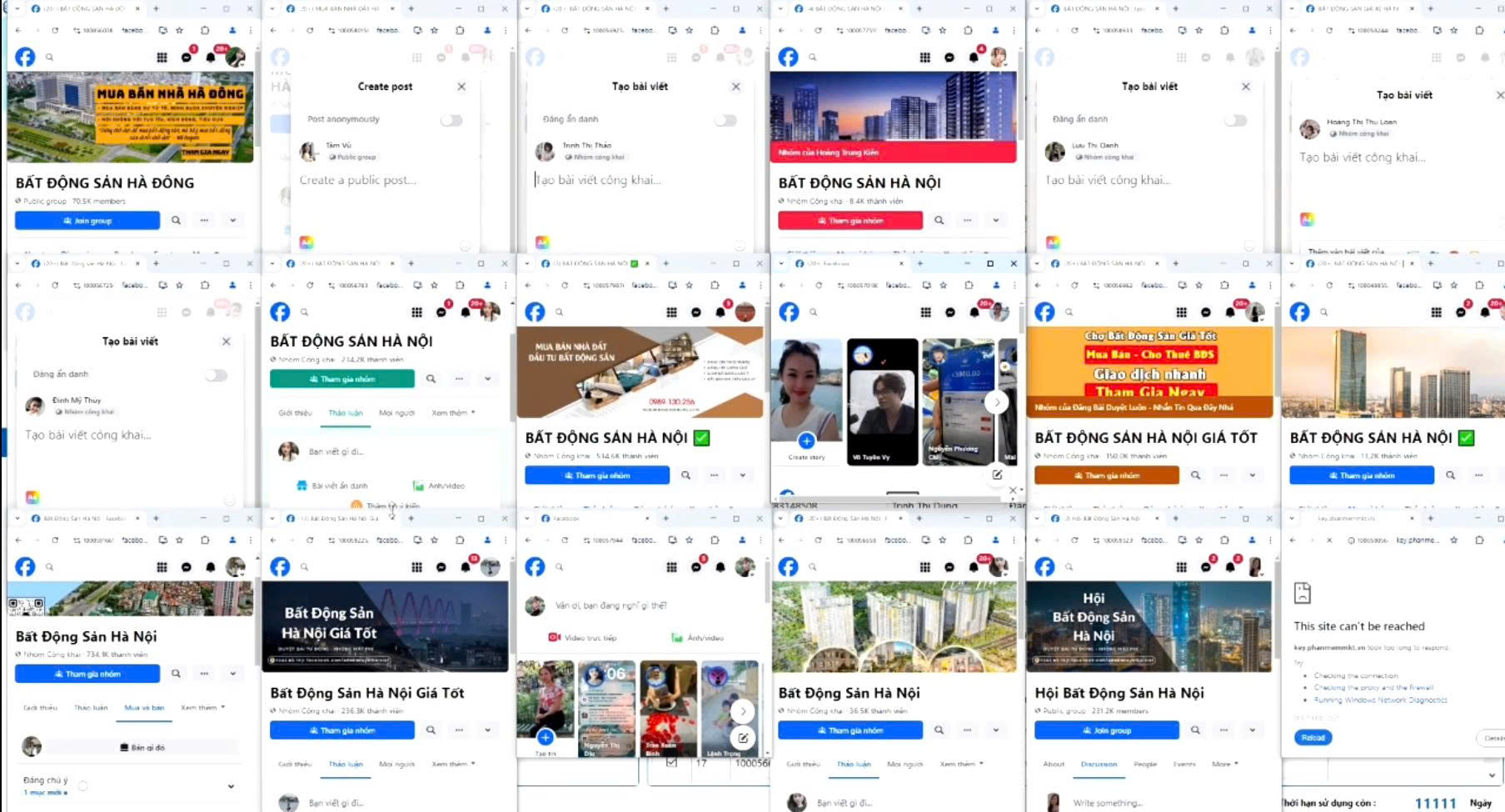Toggle Đăng ẩn danh in Trinh Thi Thảo's post dialog
This screenshot has height=812, width=1505.
pos(725,120)
